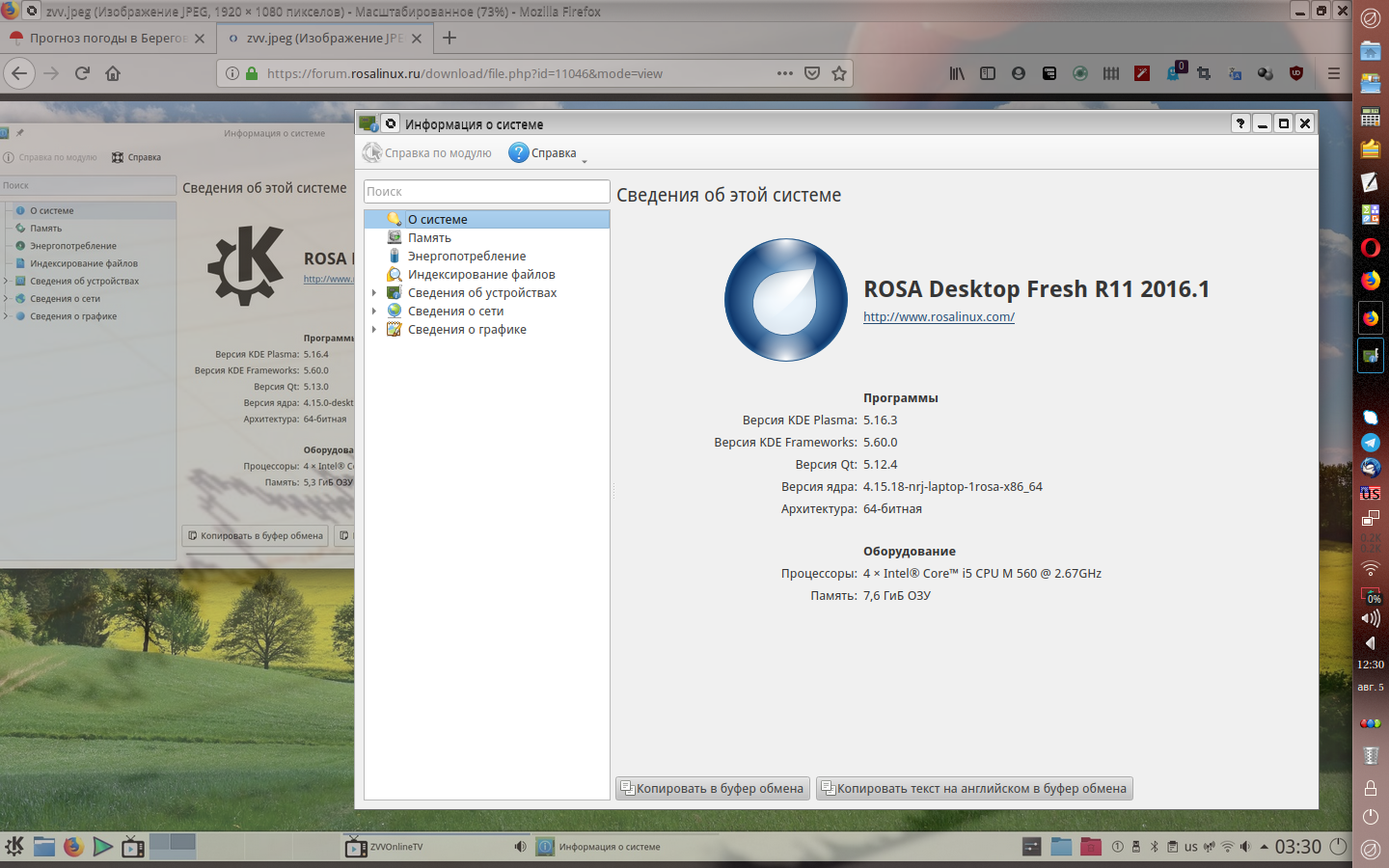Open the Ghostery extension icon
The image size is (1389, 868).
pyautogui.click(x=1174, y=72)
